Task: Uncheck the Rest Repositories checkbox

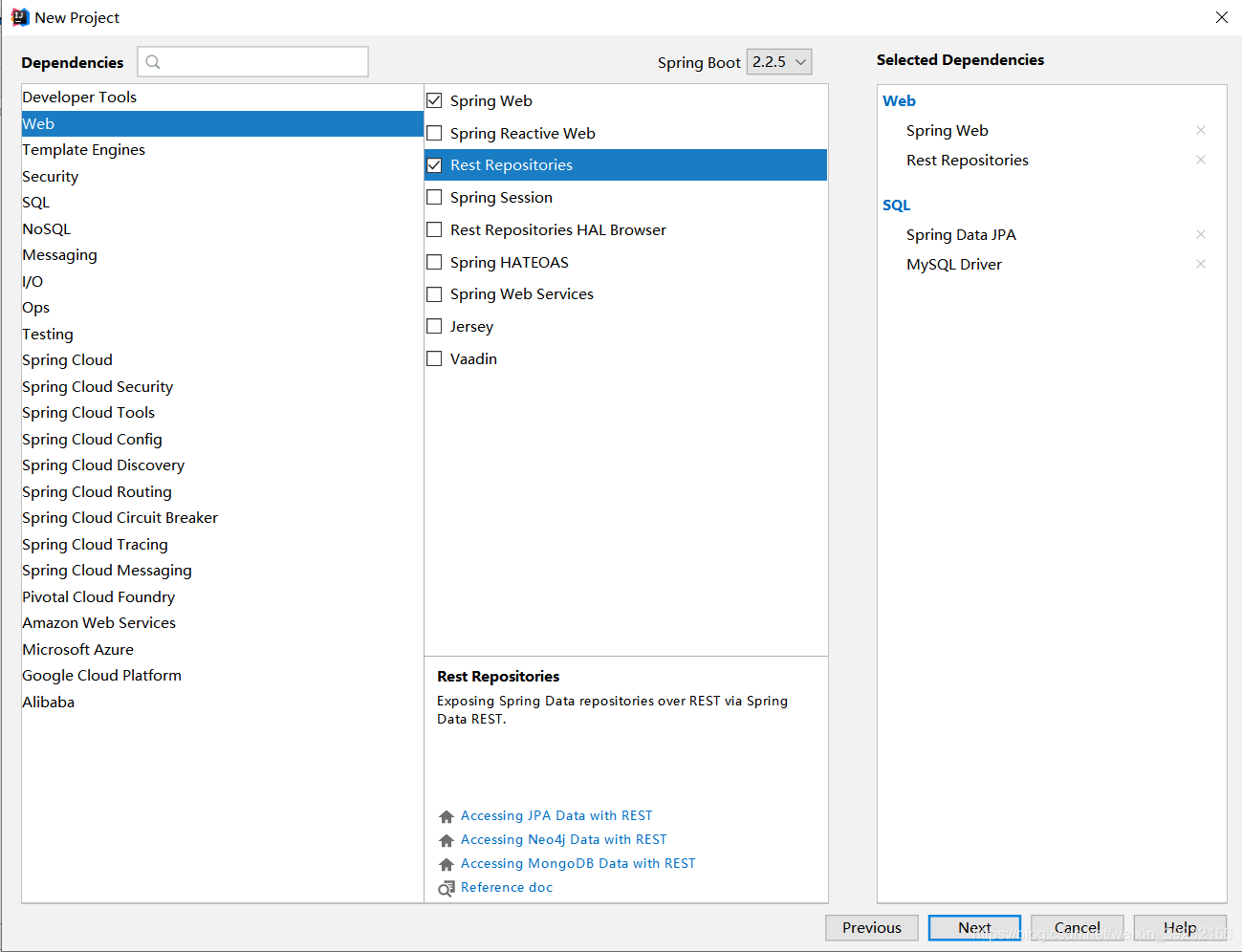Action: pos(434,164)
